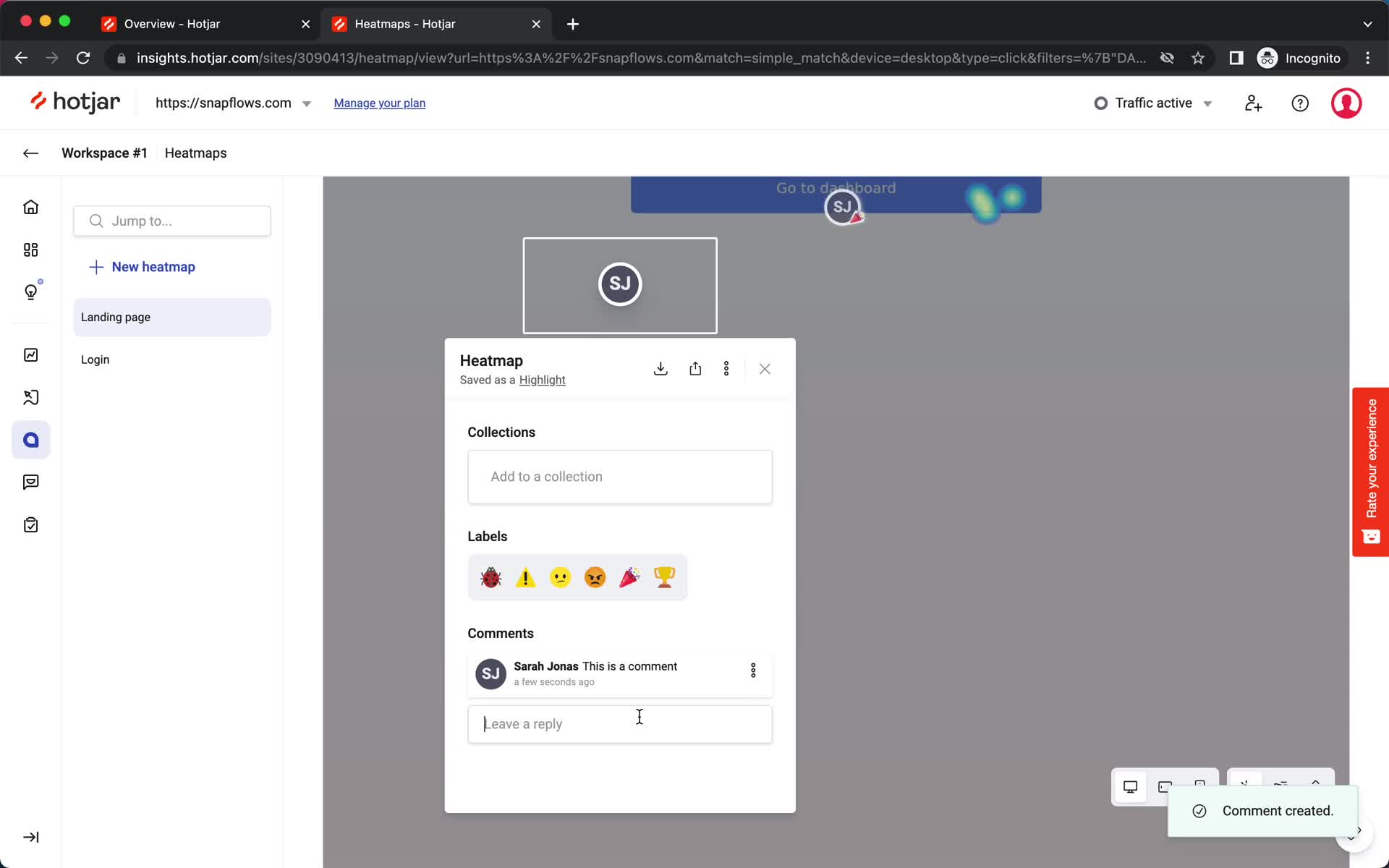Click the Surveys sidebar icon
Image resolution: width=1389 pixels, height=868 pixels.
tap(31, 525)
